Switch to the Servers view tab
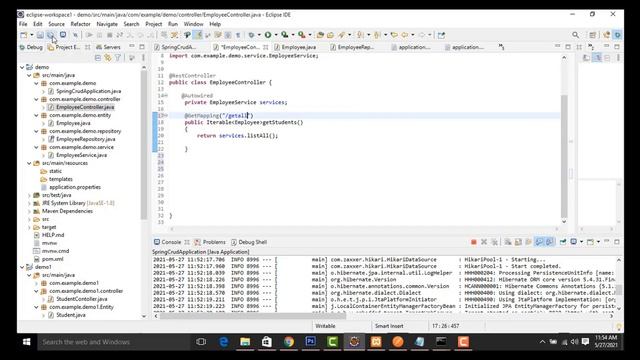Screen dimensions: 640x360 pyautogui.click(x=108, y=47)
